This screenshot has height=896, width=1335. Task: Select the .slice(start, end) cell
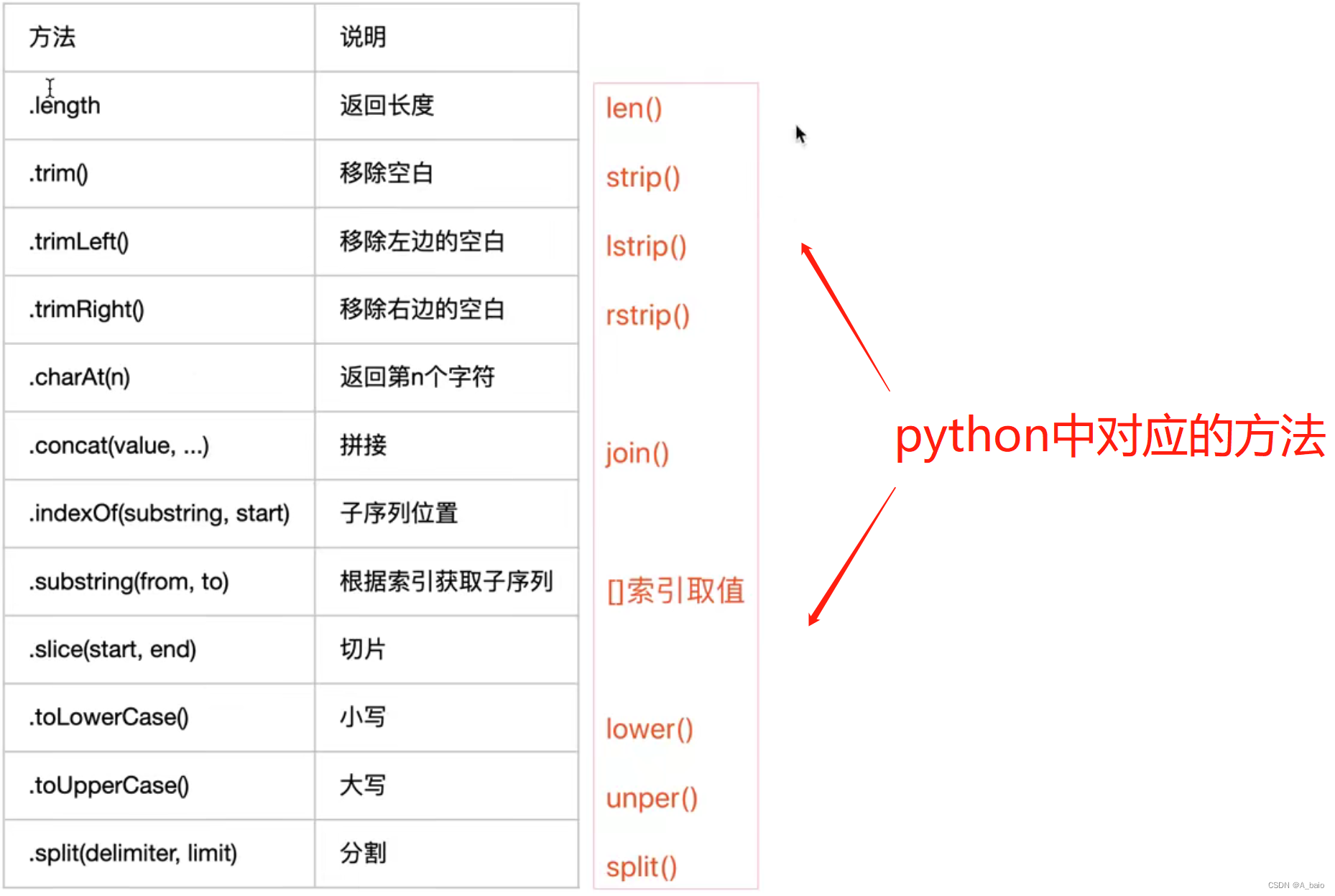(159, 650)
